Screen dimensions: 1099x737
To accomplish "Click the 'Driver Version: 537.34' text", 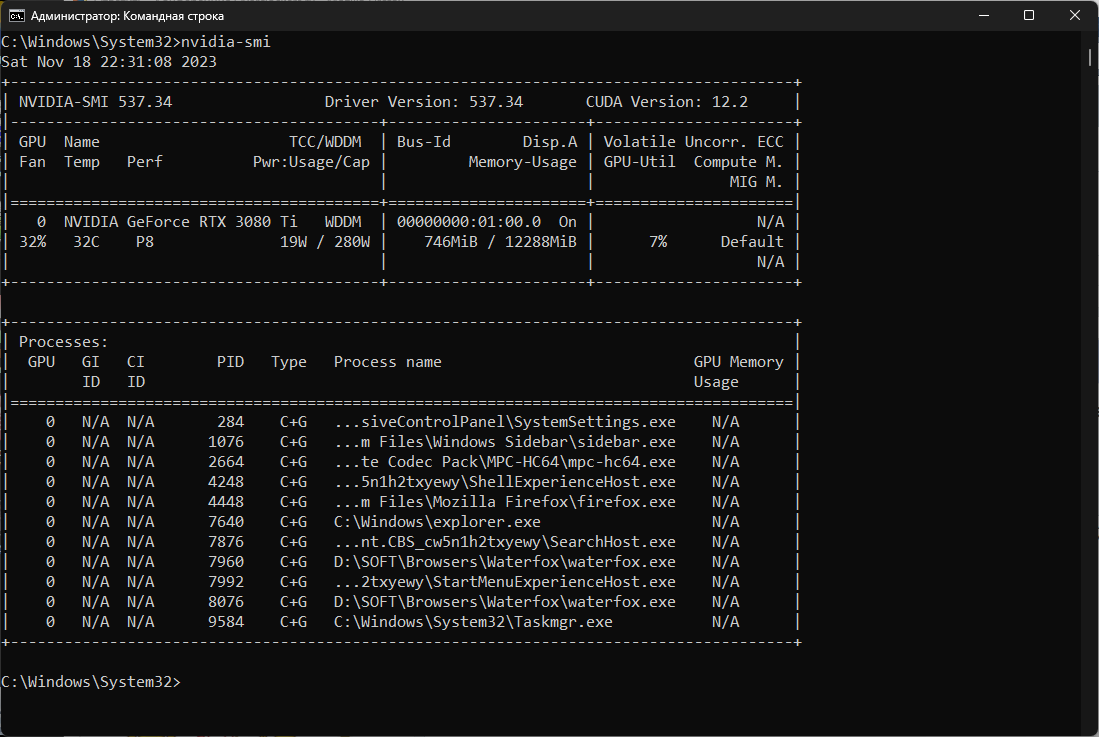I will [424, 102].
